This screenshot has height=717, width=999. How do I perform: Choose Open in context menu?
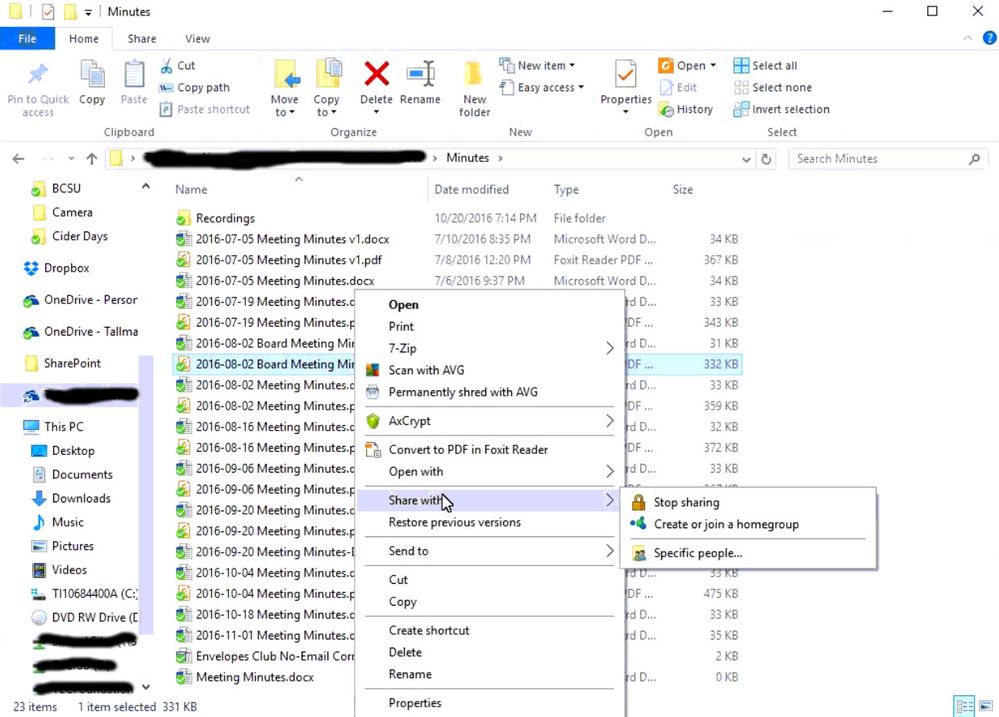pyautogui.click(x=403, y=305)
